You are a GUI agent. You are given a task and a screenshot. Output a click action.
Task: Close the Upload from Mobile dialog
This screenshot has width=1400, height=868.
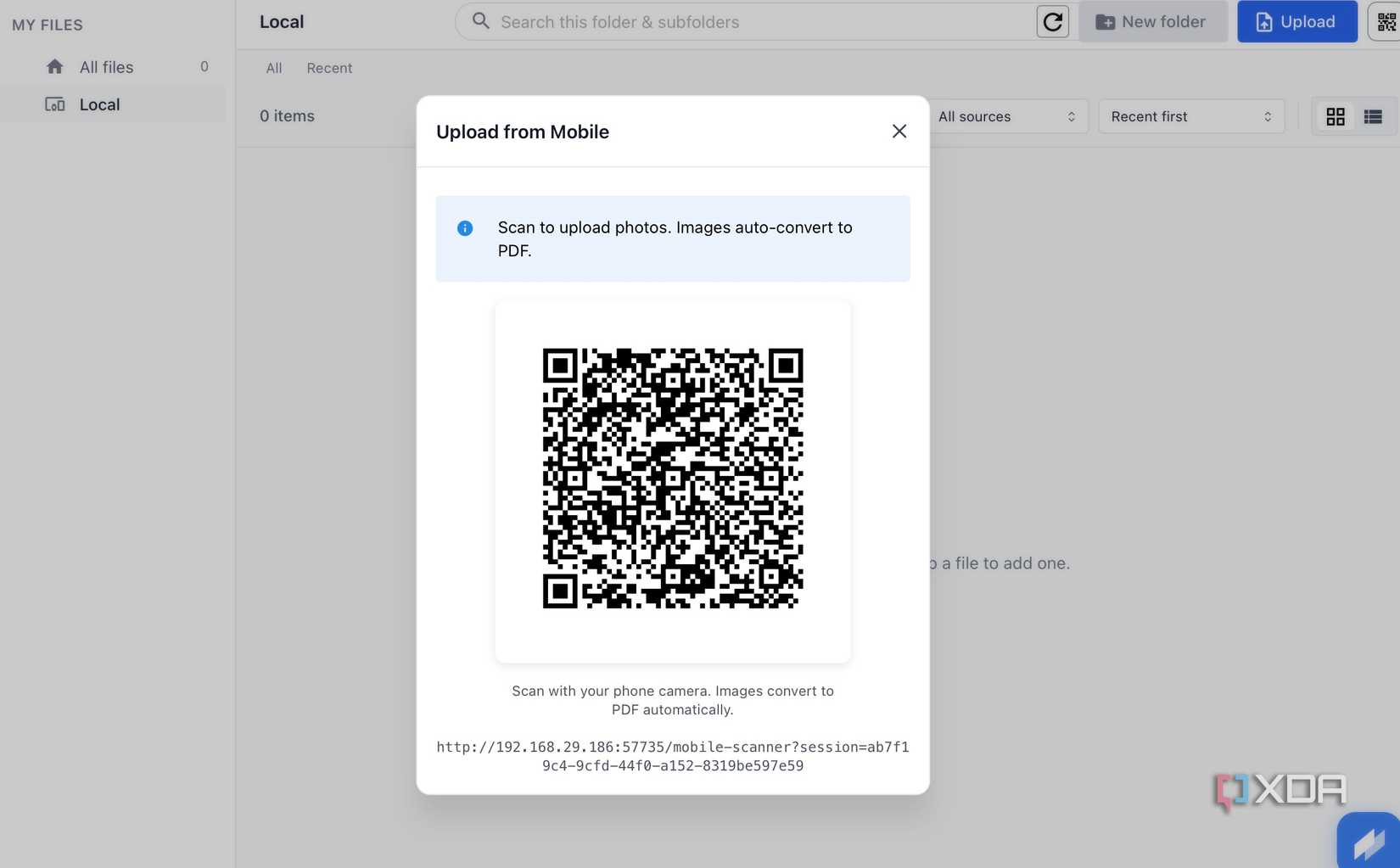899,132
